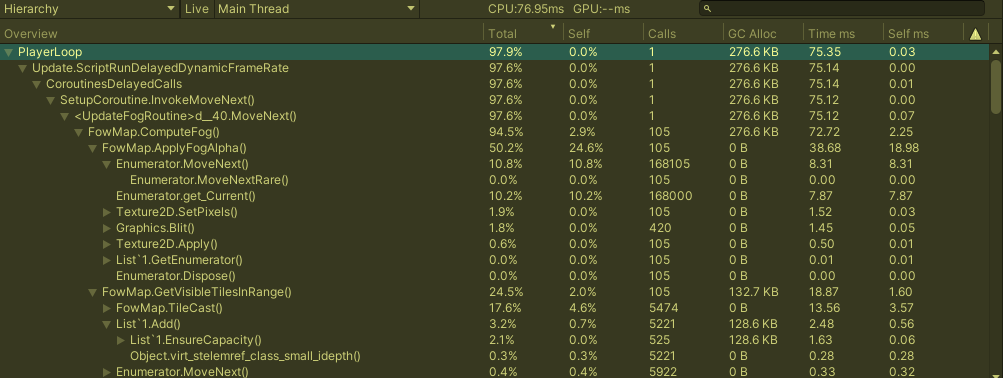Image resolution: width=1003 pixels, height=378 pixels.
Task: Sort by the Self ms column header
Action: [923, 34]
